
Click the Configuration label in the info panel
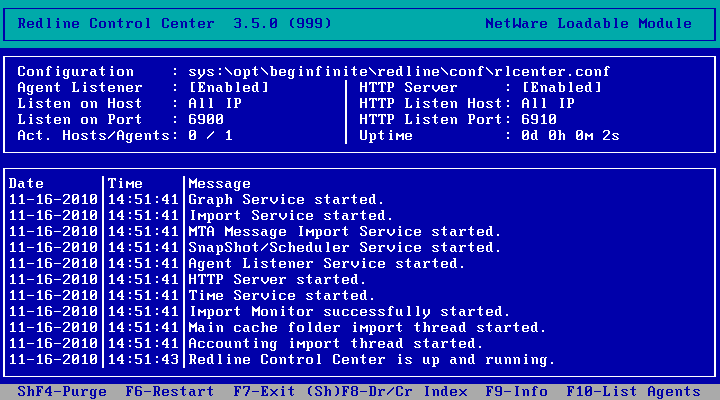76,72
